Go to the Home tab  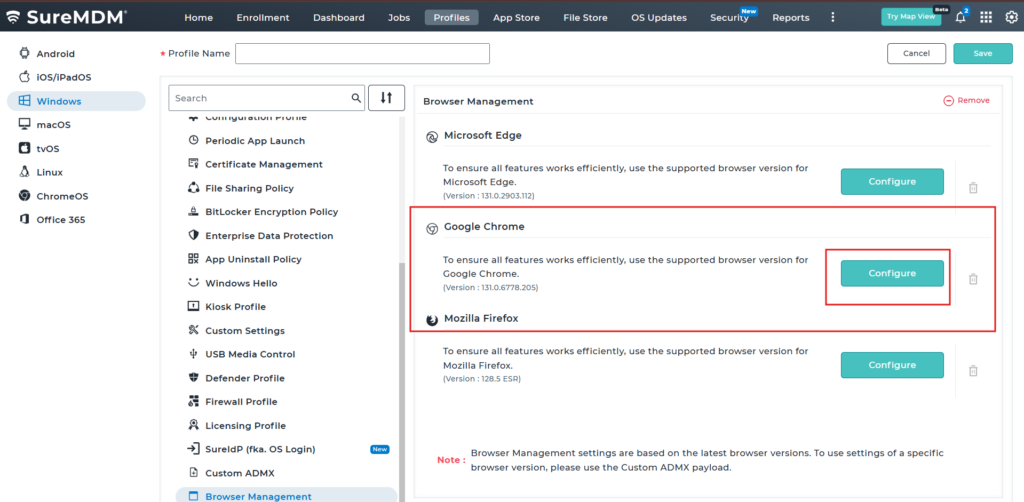pos(199,18)
